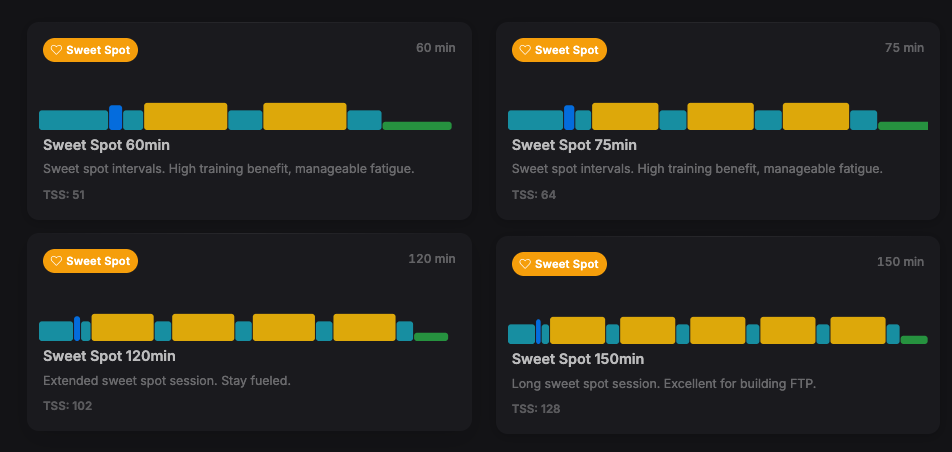Click heart icon on Sweet Spot 75min badge

pyautogui.click(x=526, y=50)
